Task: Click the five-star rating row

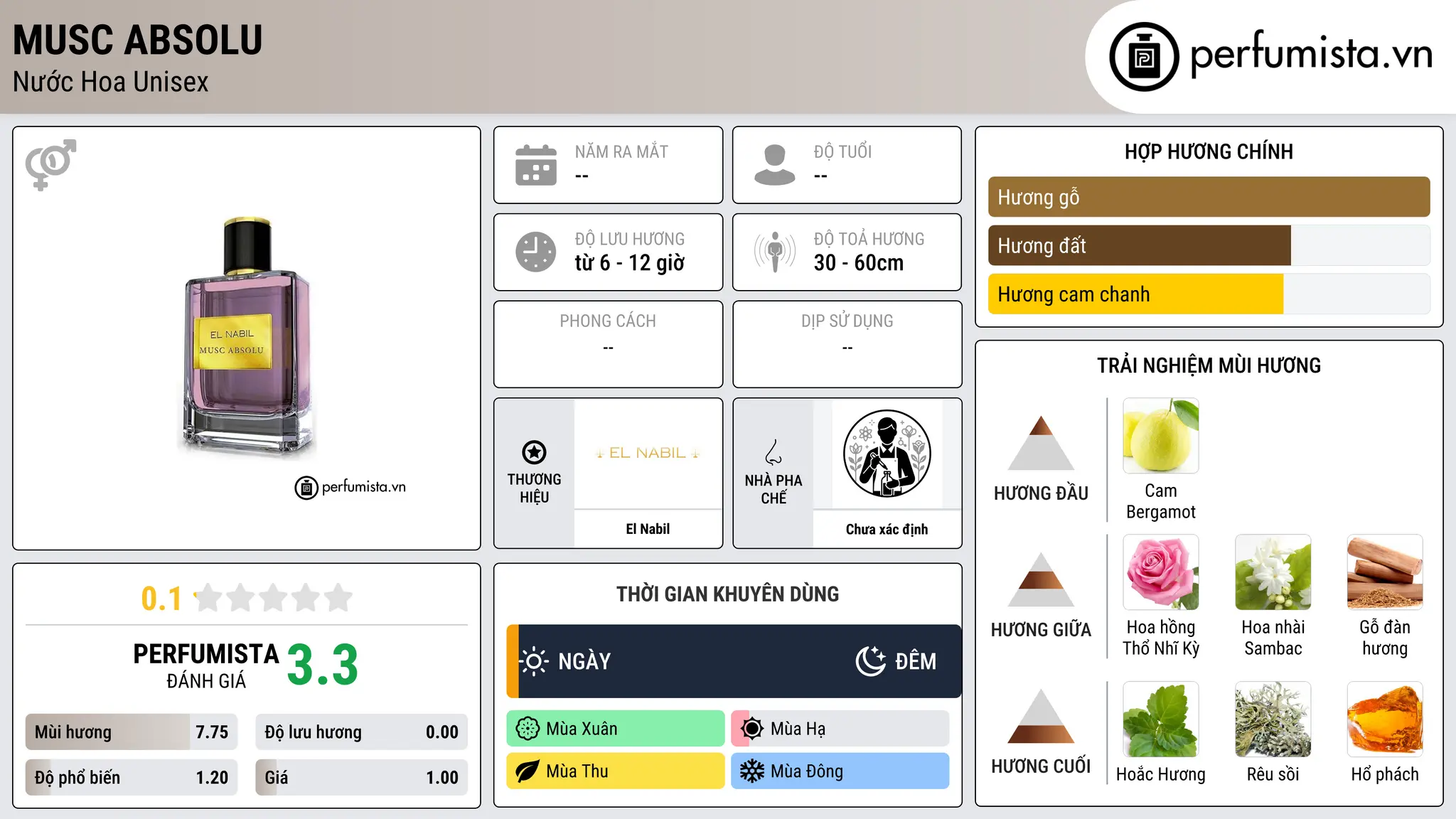Action: pos(274,598)
